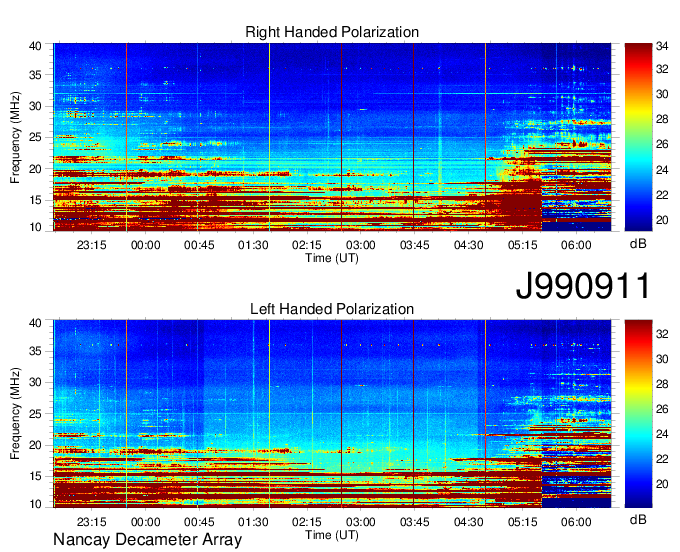Click Right Handed plot's "Frequency (MHz)" axis label
Screen dimensions: 680x552
click(x=15, y=137)
